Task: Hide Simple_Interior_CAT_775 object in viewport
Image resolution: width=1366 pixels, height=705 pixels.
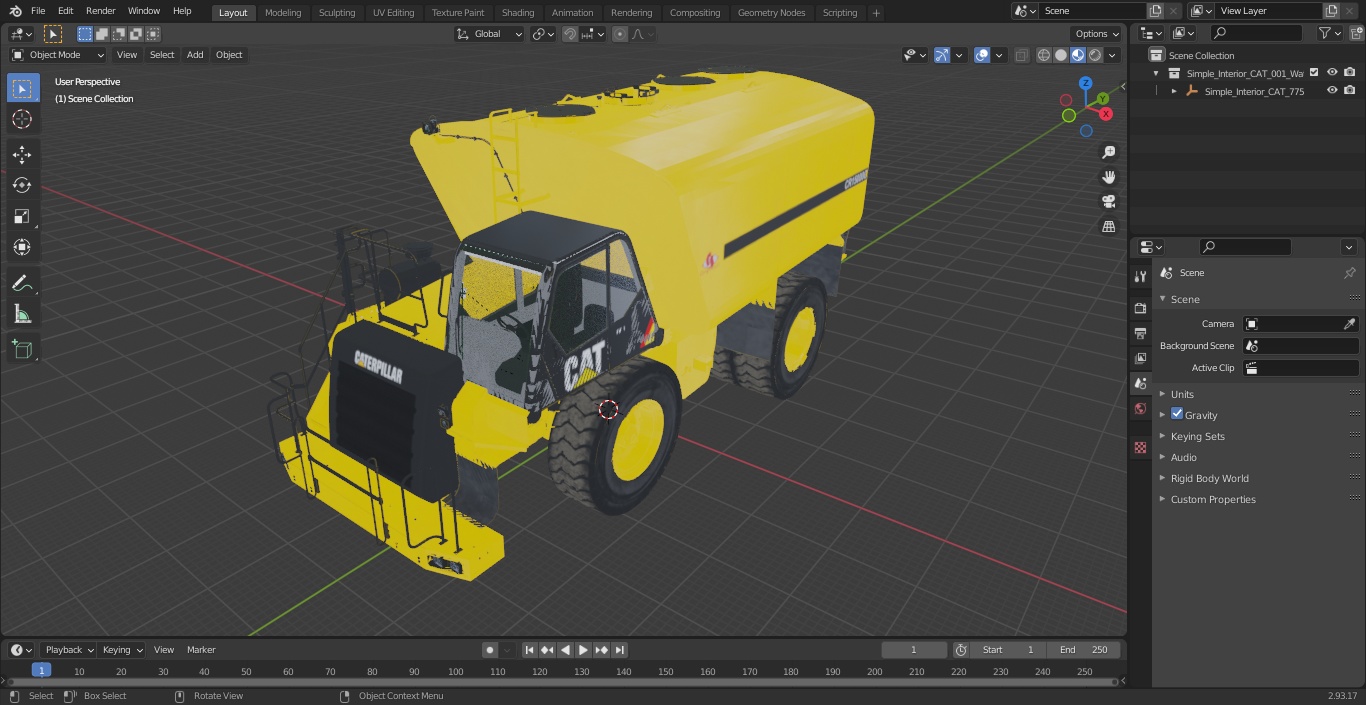Action: click(x=1332, y=90)
